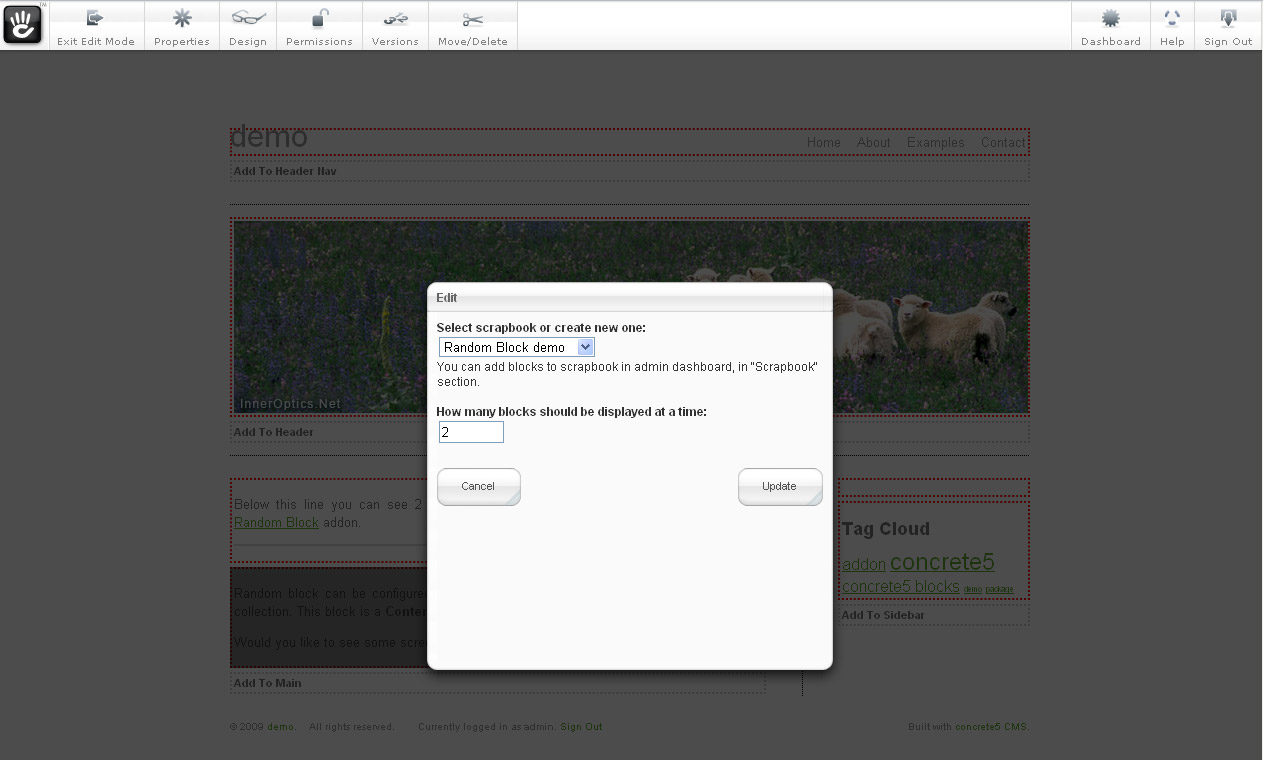Image resolution: width=1263 pixels, height=760 pixels.
Task: Click the 'package' tag link
Action: tap(999, 590)
